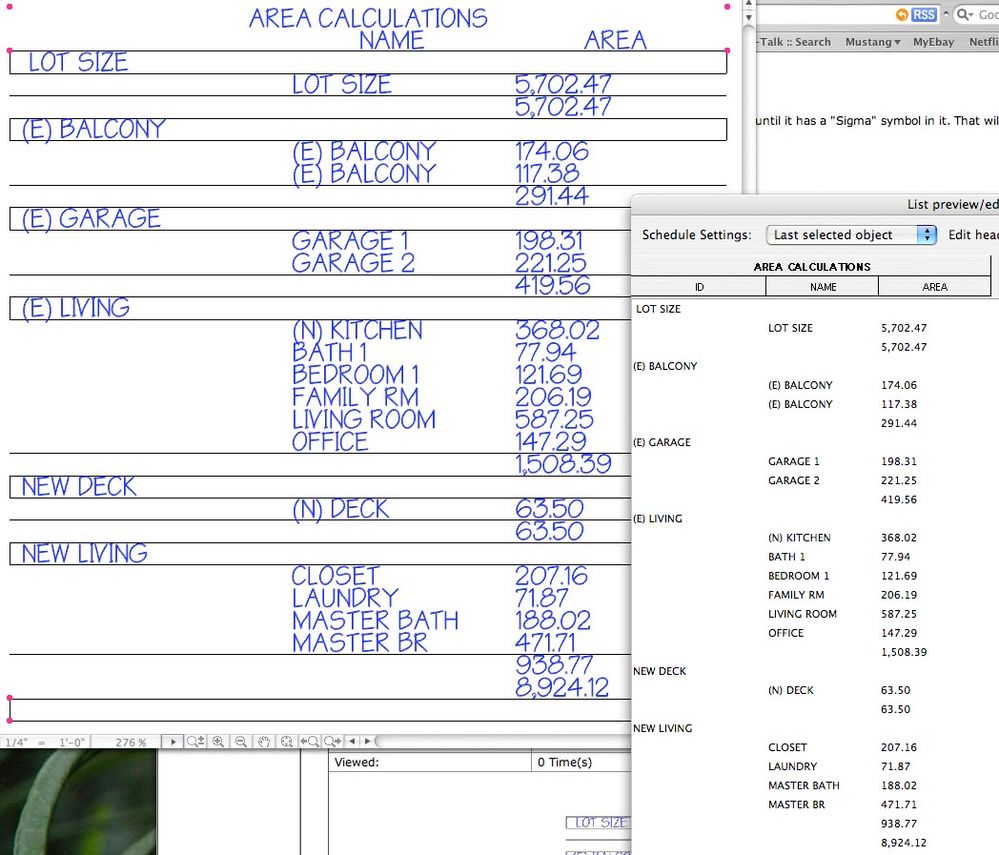Click the Zoom Out magnifier icon
Image resolution: width=999 pixels, height=855 pixels.
coord(241,741)
